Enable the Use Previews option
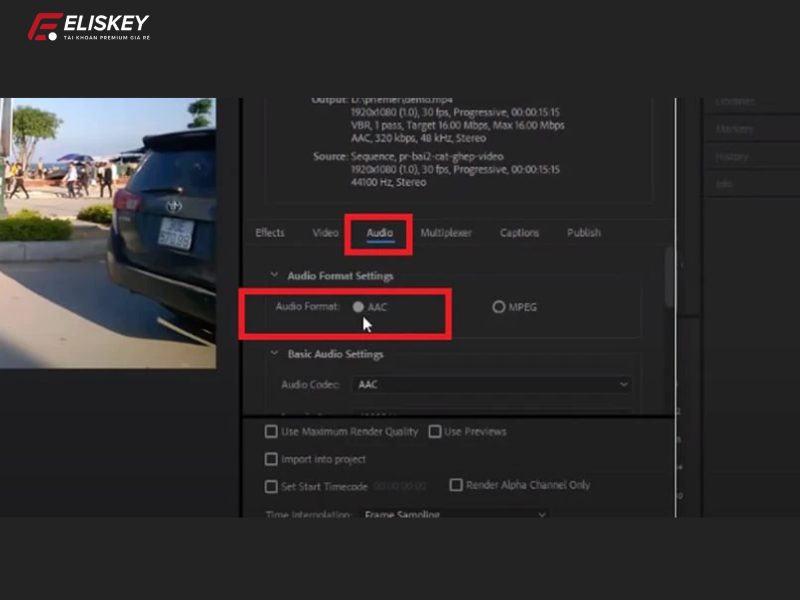The width and height of the screenshot is (800, 600). click(435, 431)
